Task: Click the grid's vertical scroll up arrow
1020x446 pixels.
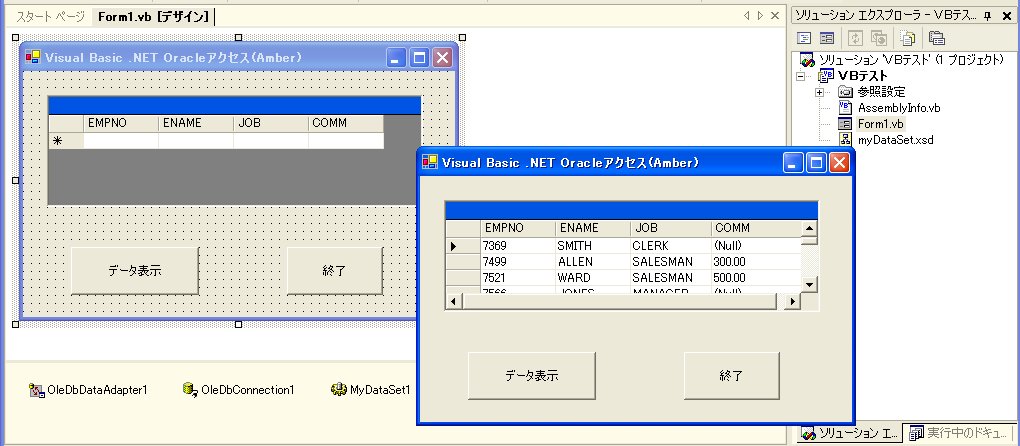Action: click(809, 228)
